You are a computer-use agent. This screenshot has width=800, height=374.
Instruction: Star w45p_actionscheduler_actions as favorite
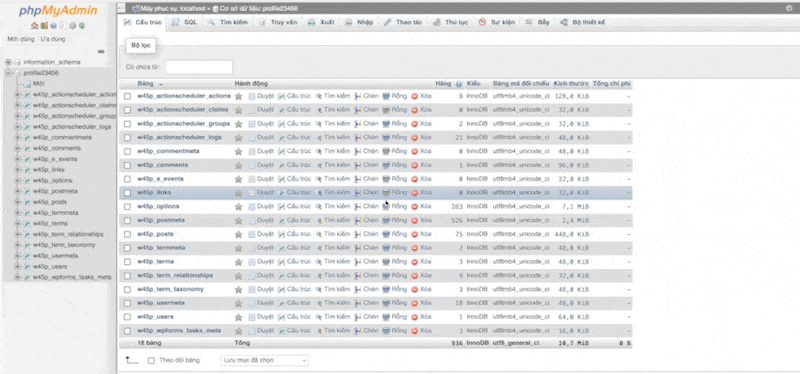click(x=238, y=96)
